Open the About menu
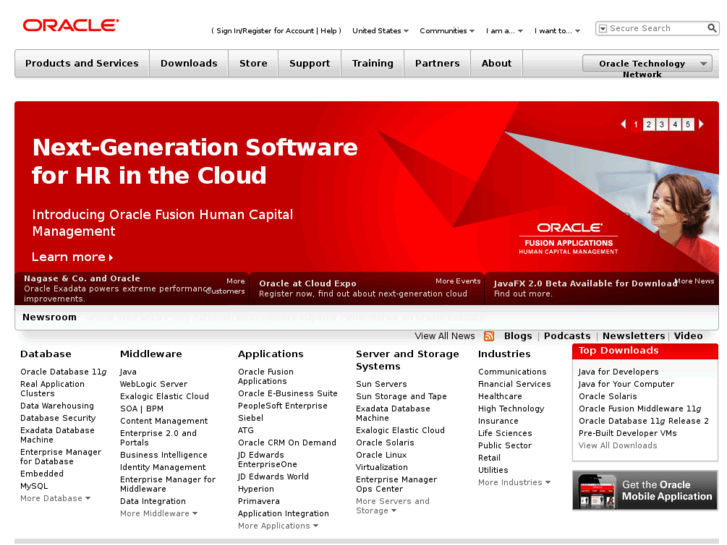Viewport: 727px width, 545px height. tap(496, 63)
